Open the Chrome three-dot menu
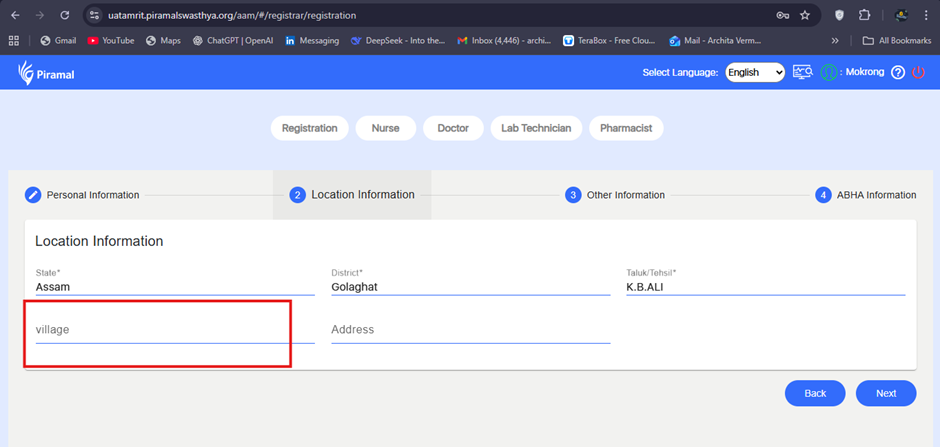This screenshot has width=940, height=447. (925, 16)
